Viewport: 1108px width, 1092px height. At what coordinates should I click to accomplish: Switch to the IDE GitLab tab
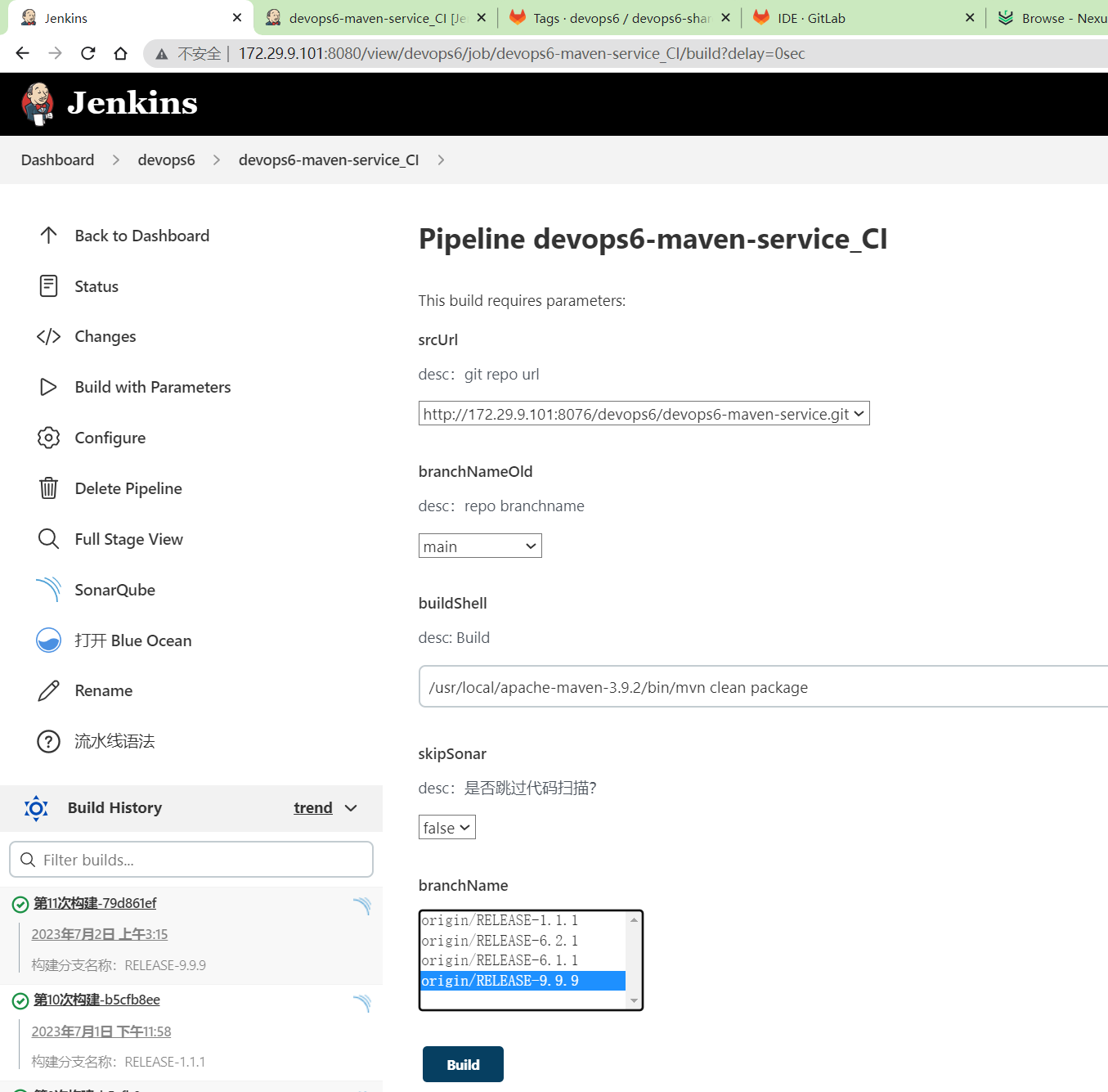pos(864,18)
